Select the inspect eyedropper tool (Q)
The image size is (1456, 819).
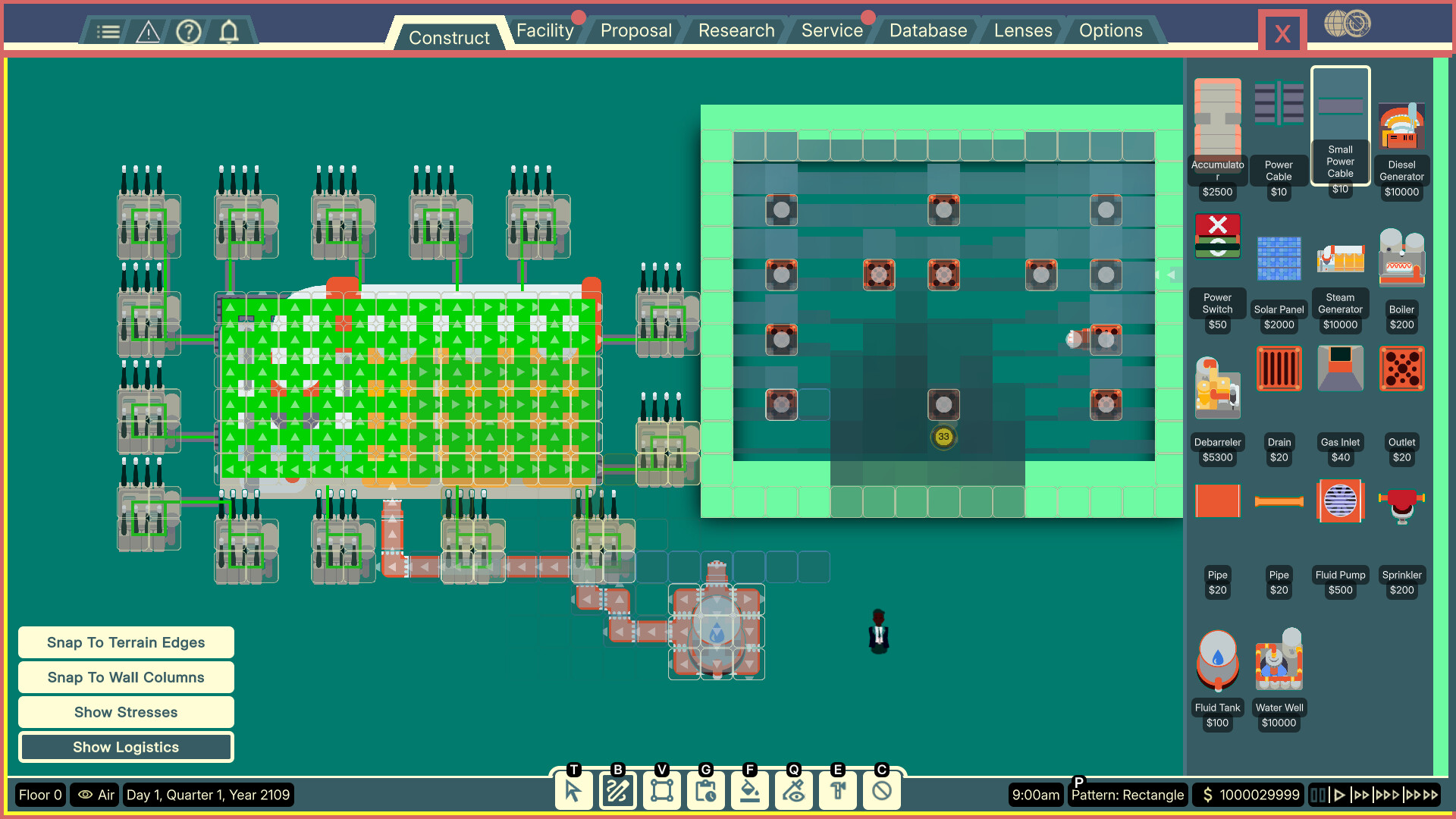pyautogui.click(x=792, y=790)
